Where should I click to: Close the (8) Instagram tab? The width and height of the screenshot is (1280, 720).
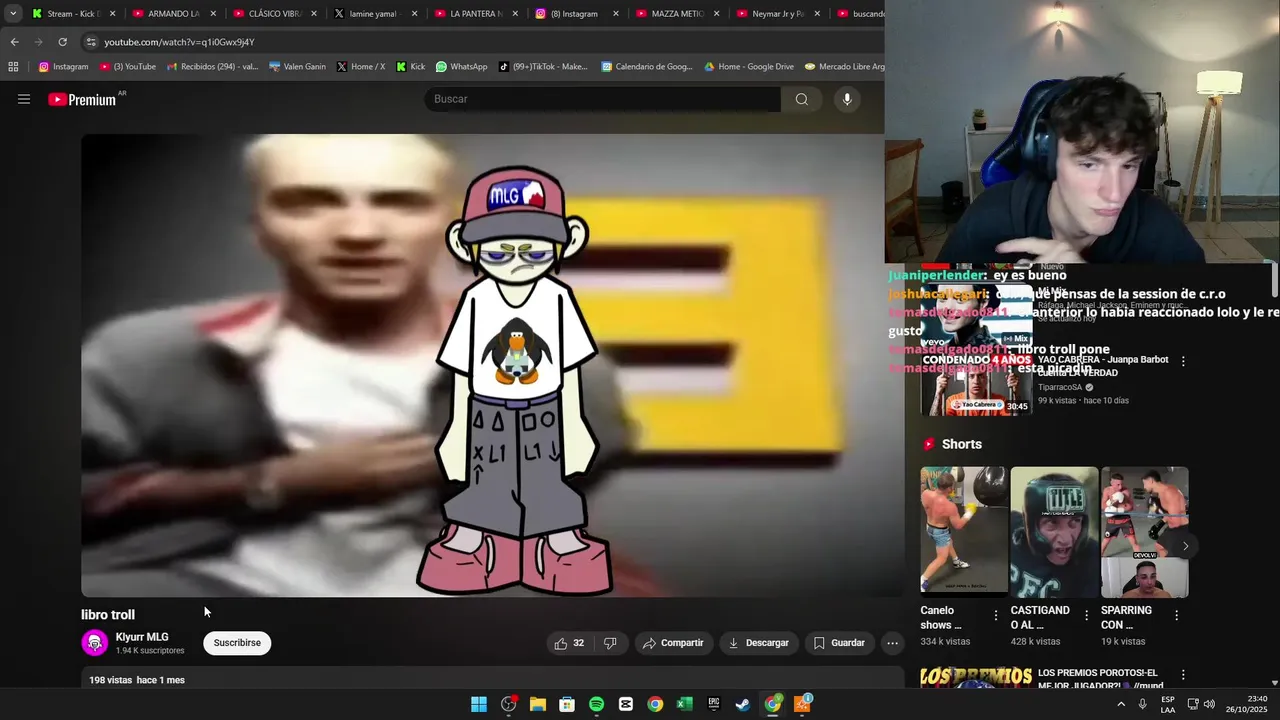[615, 14]
